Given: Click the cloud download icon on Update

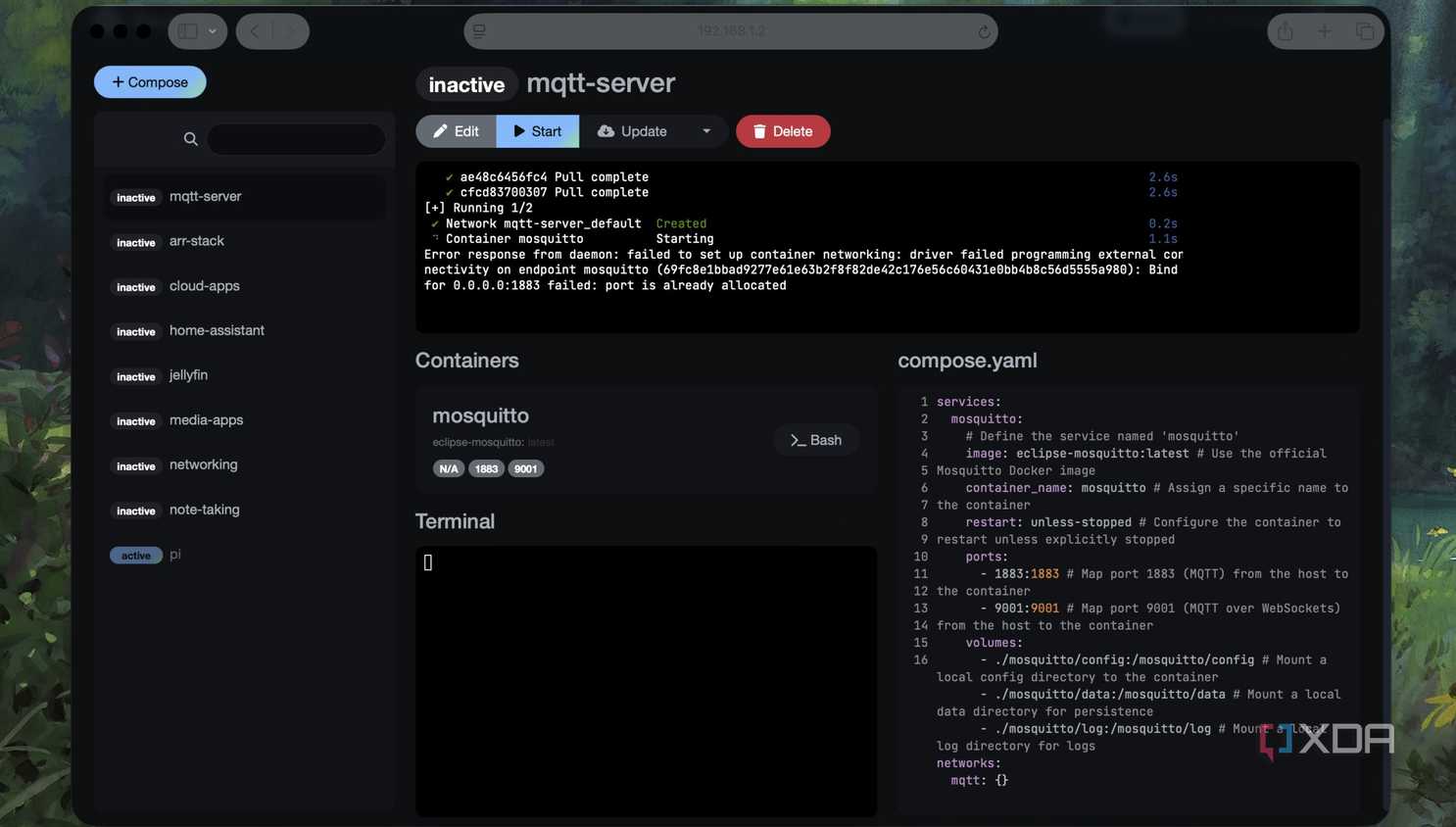Looking at the screenshot, I should pos(606,131).
